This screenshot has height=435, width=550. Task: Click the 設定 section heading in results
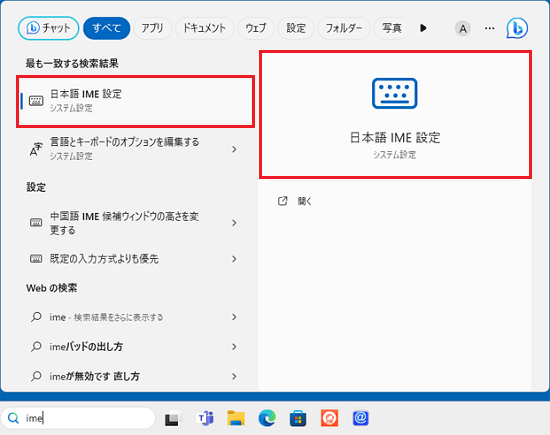tap(36, 187)
